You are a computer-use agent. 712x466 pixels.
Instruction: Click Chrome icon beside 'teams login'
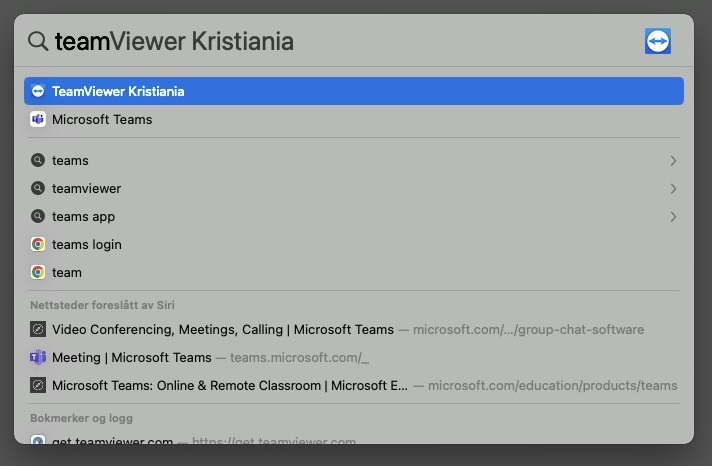[x=38, y=244]
